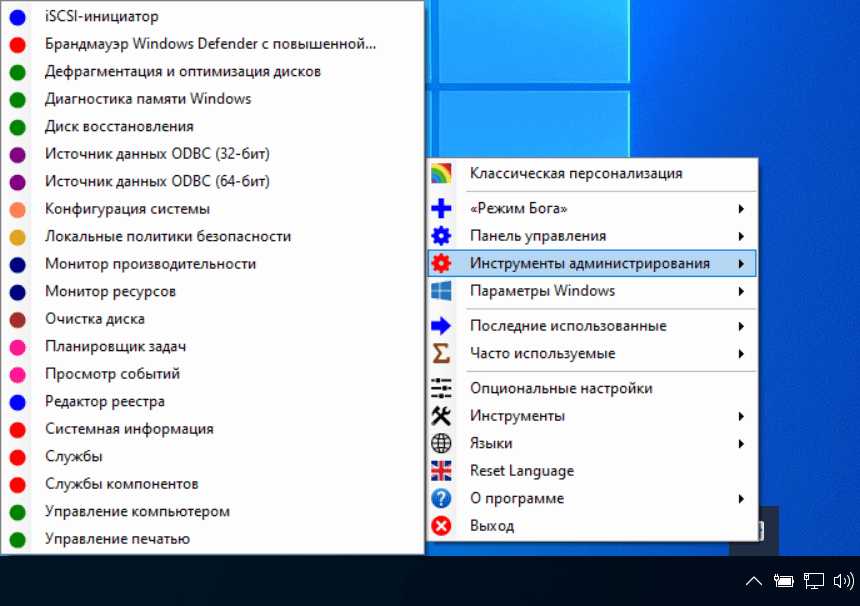This screenshot has height=606, width=860.
Task: Click the blue dot beside iSCSI-инициатор
Action: coord(18,17)
